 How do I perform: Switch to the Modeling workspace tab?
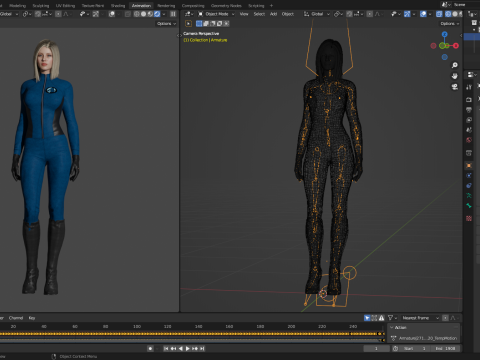tap(18, 6)
